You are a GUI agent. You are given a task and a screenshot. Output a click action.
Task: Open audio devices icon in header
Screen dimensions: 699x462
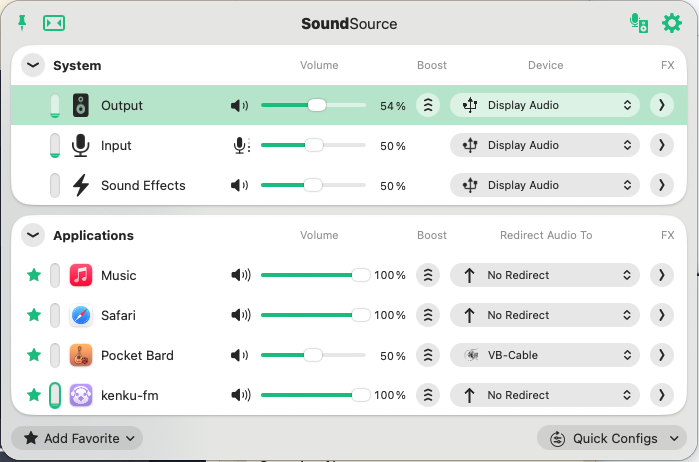point(639,23)
